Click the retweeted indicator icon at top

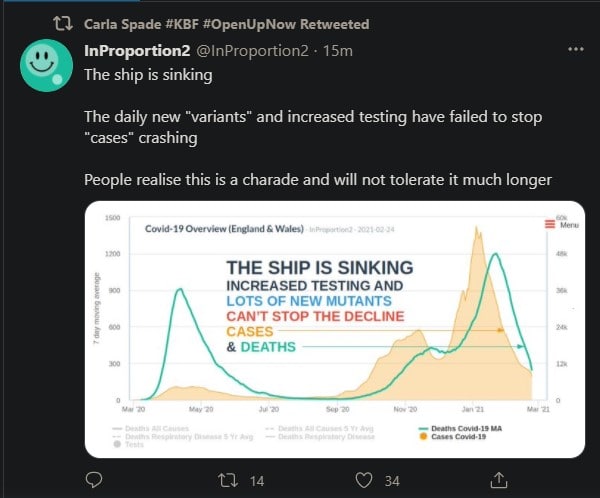63,24
